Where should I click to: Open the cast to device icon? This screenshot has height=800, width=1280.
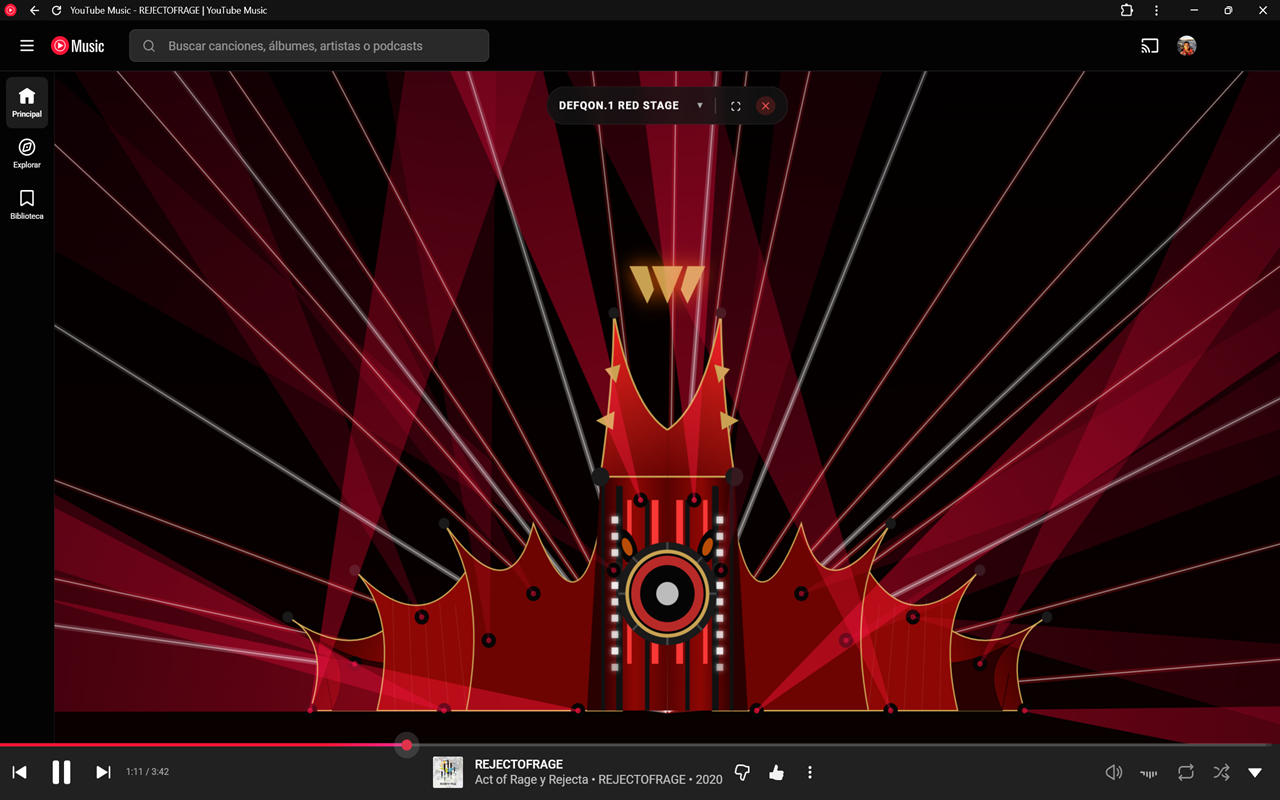[x=1150, y=46]
